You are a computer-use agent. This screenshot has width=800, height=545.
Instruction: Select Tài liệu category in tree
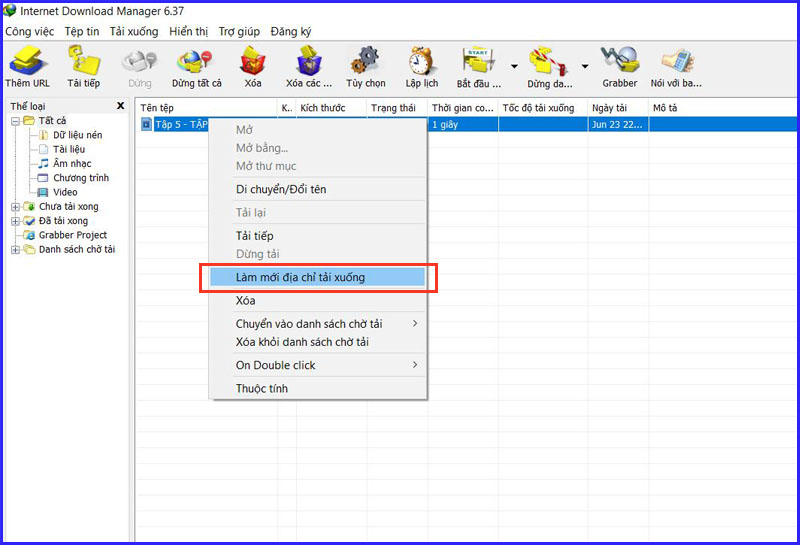pos(69,150)
